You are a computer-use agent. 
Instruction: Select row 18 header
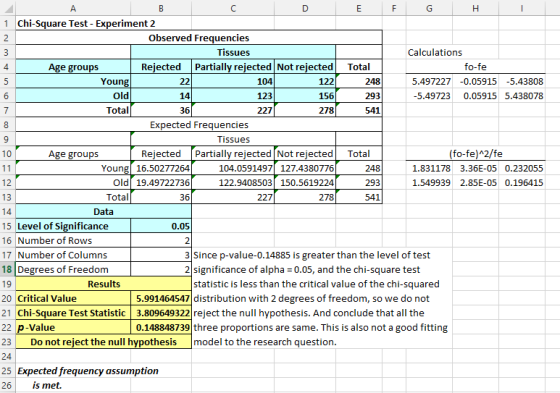point(8,269)
